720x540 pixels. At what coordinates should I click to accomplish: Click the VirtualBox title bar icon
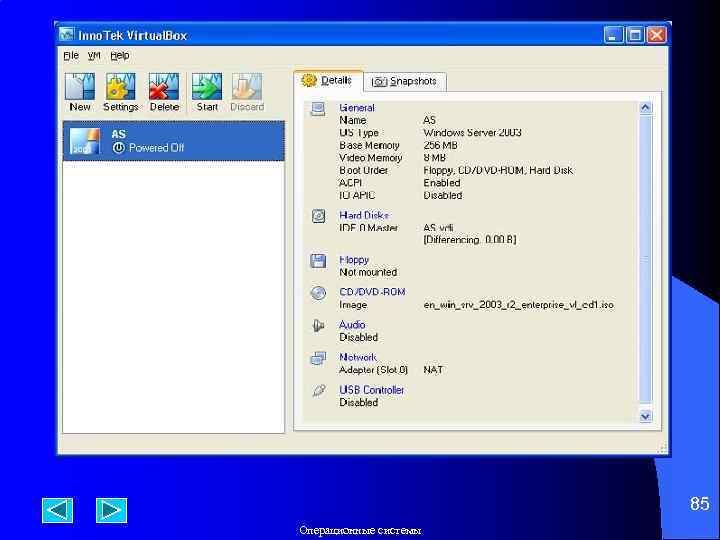tap(67, 35)
